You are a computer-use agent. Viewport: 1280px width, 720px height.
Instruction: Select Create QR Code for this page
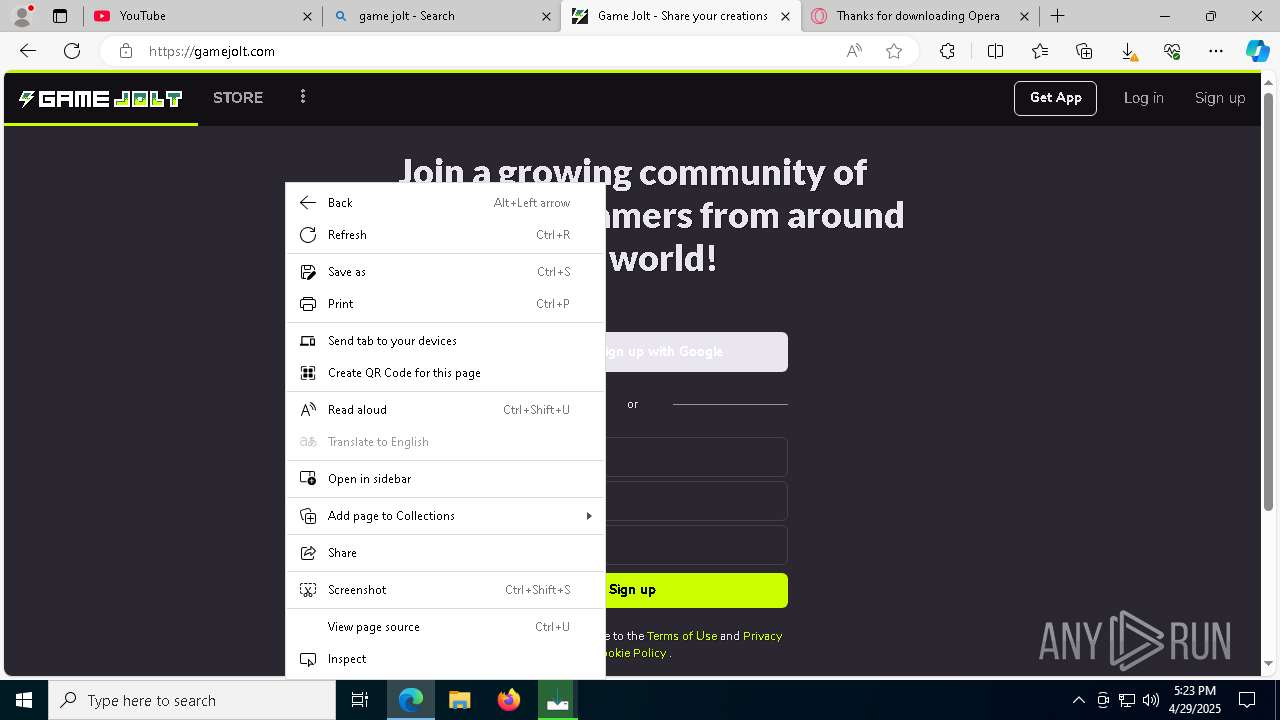click(445, 373)
